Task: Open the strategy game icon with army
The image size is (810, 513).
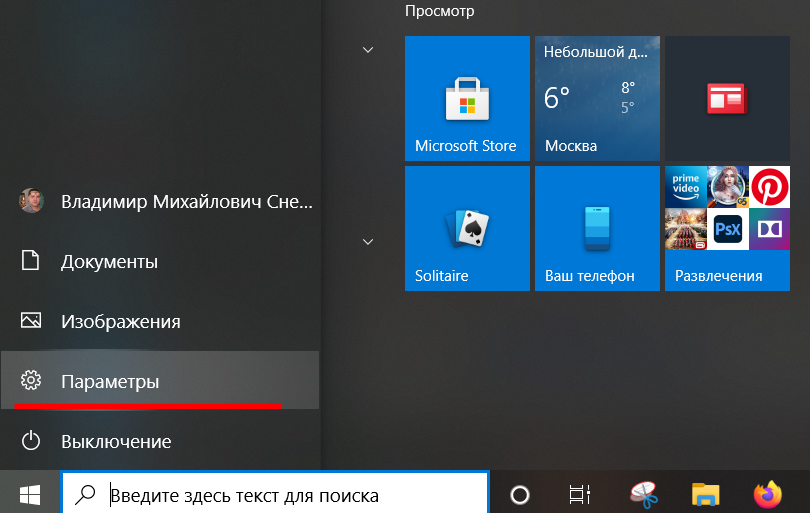Action: pyautogui.click(x=686, y=229)
